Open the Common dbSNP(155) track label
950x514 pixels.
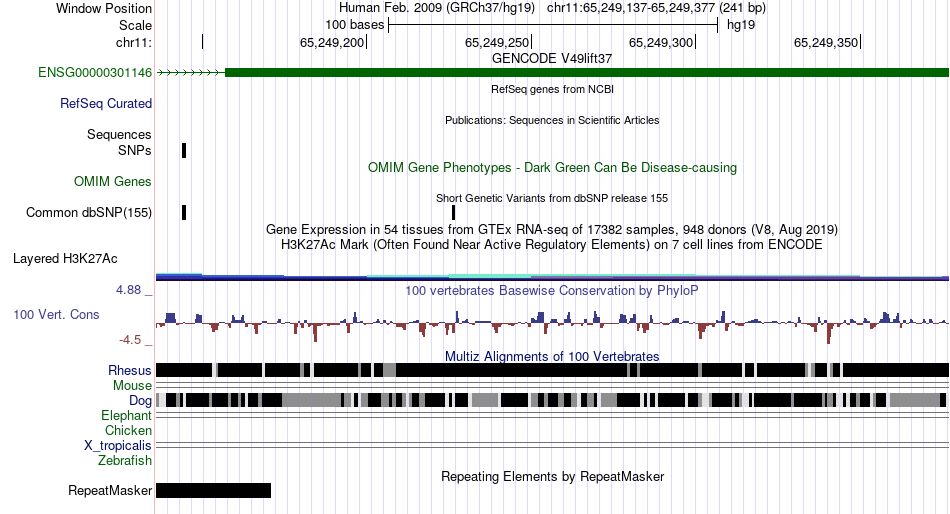pyautogui.click(x=88, y=213)
